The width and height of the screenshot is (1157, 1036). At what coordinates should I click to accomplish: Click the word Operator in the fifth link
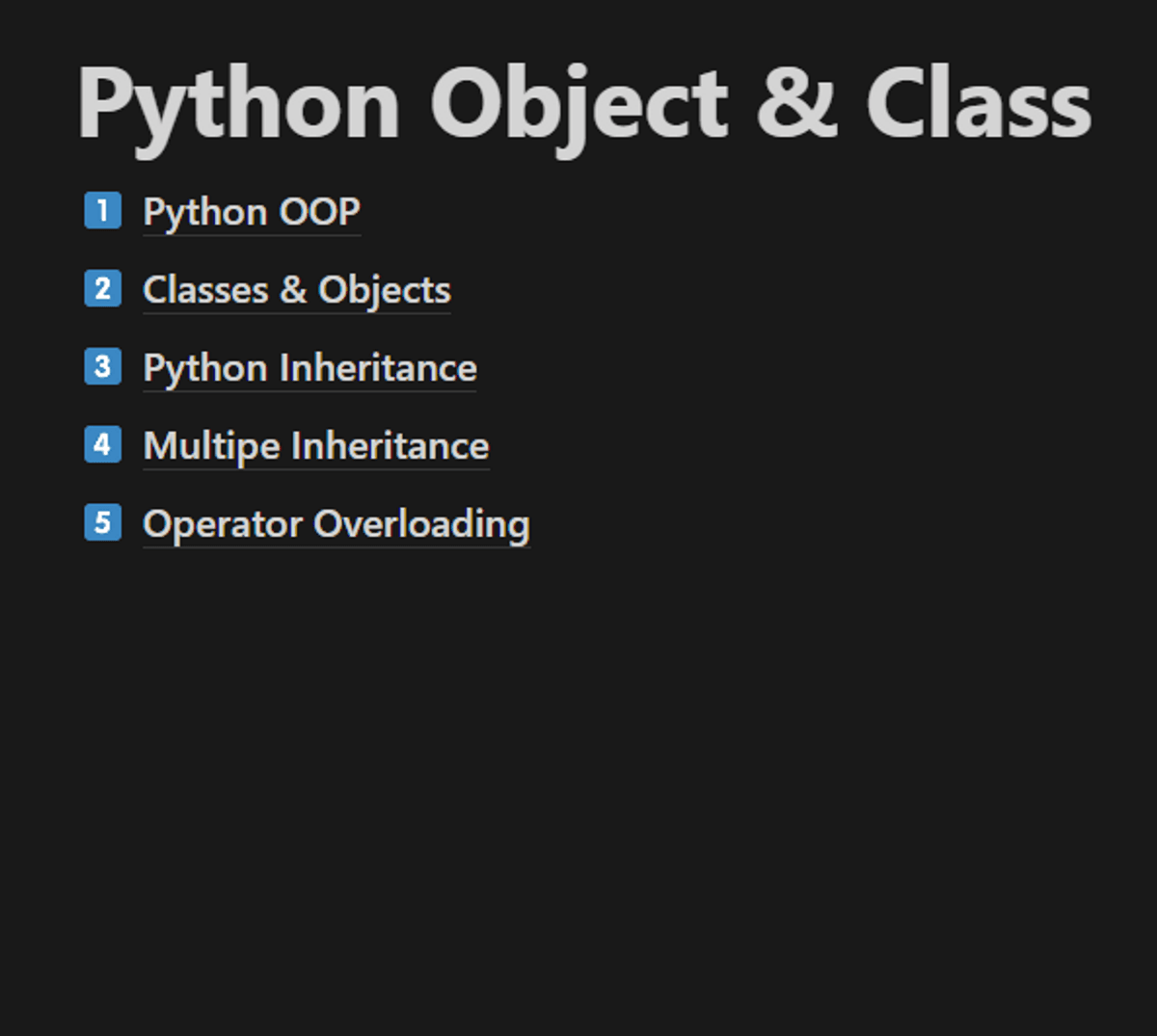223,524
